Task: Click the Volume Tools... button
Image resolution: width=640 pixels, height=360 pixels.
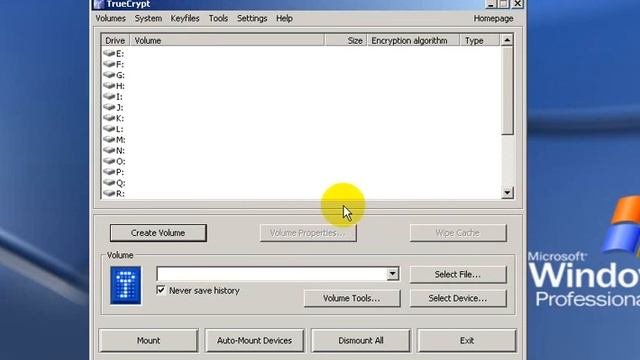Action: pos(351,298)
